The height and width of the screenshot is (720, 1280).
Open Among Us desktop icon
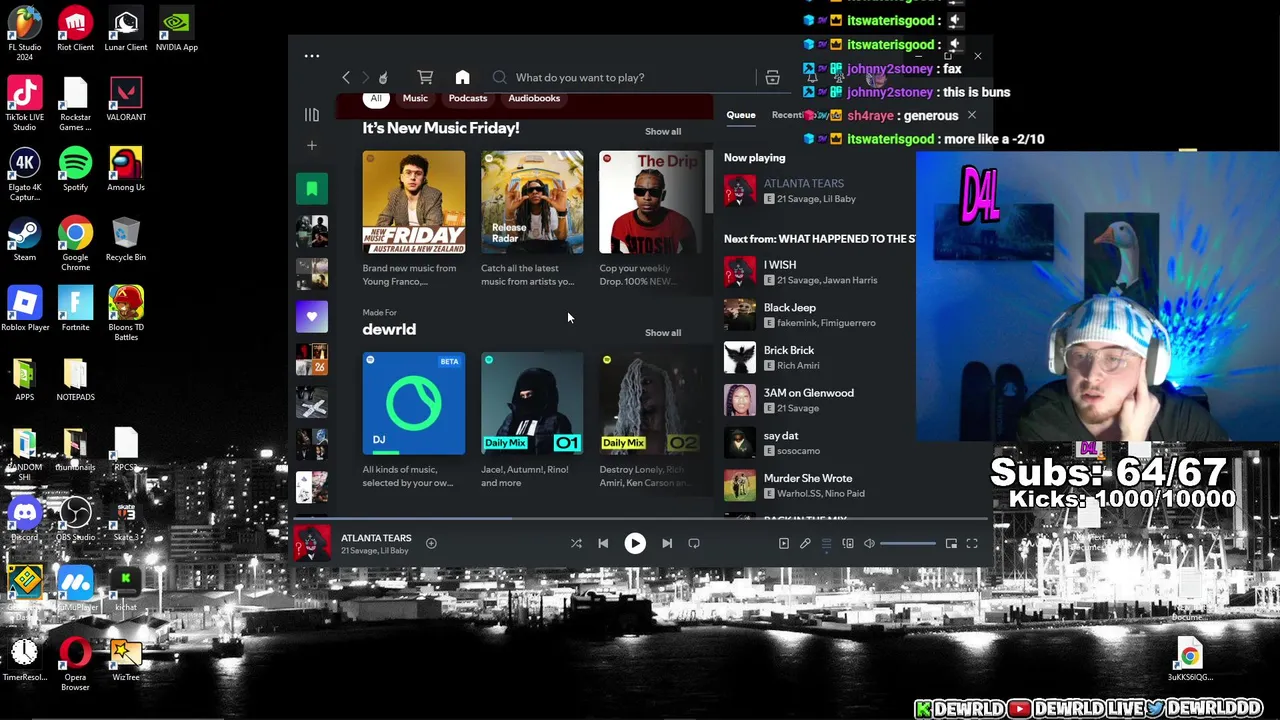point(126,170)
